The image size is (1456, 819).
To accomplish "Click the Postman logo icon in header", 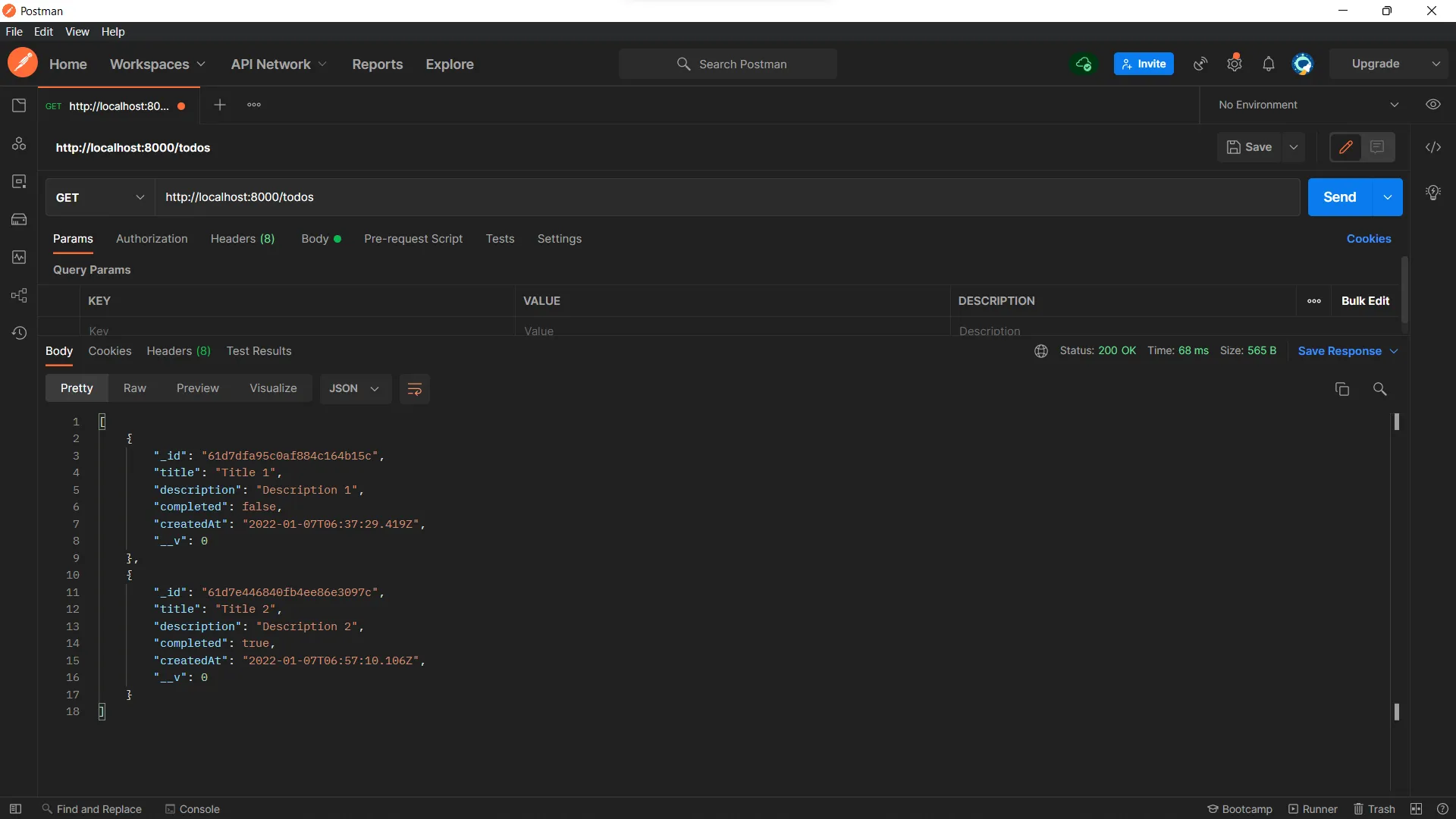I will pos(23,64).
